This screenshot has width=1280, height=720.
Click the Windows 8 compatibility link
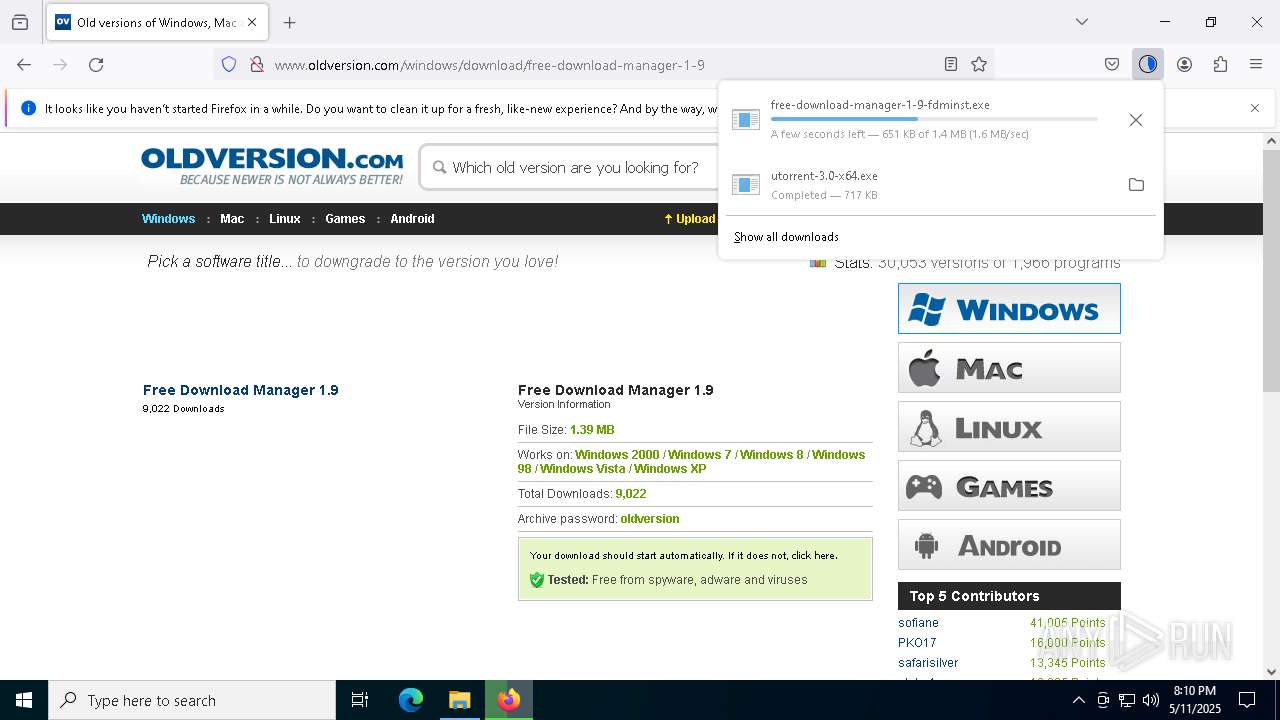pos(771,455)
